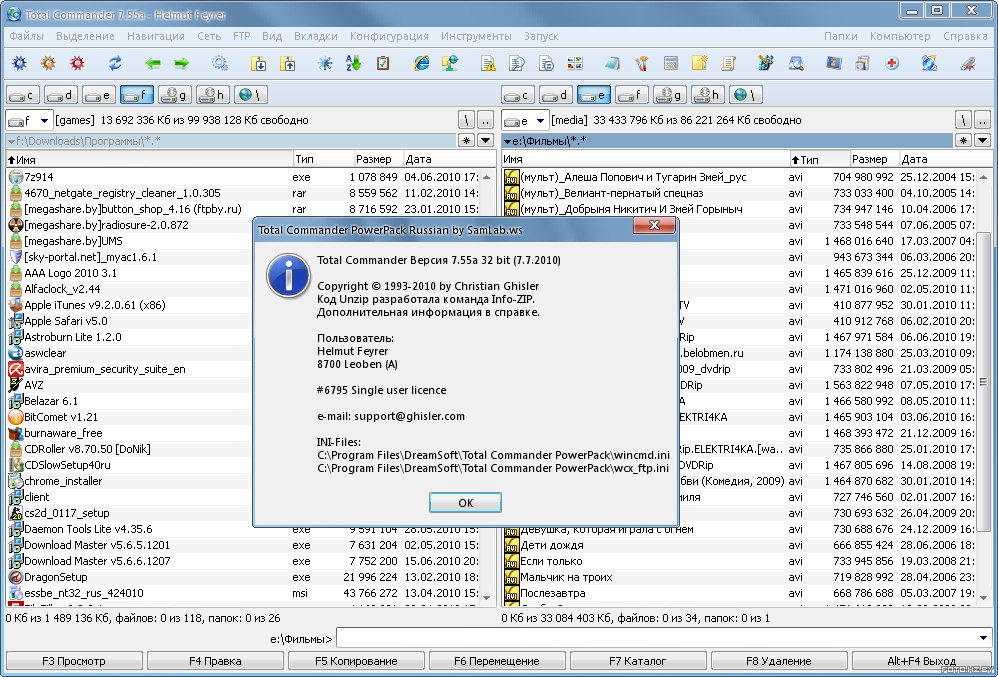Open right panel directory history arrow
This screenshot has width=998, height=677.
(x=983, y=141)
